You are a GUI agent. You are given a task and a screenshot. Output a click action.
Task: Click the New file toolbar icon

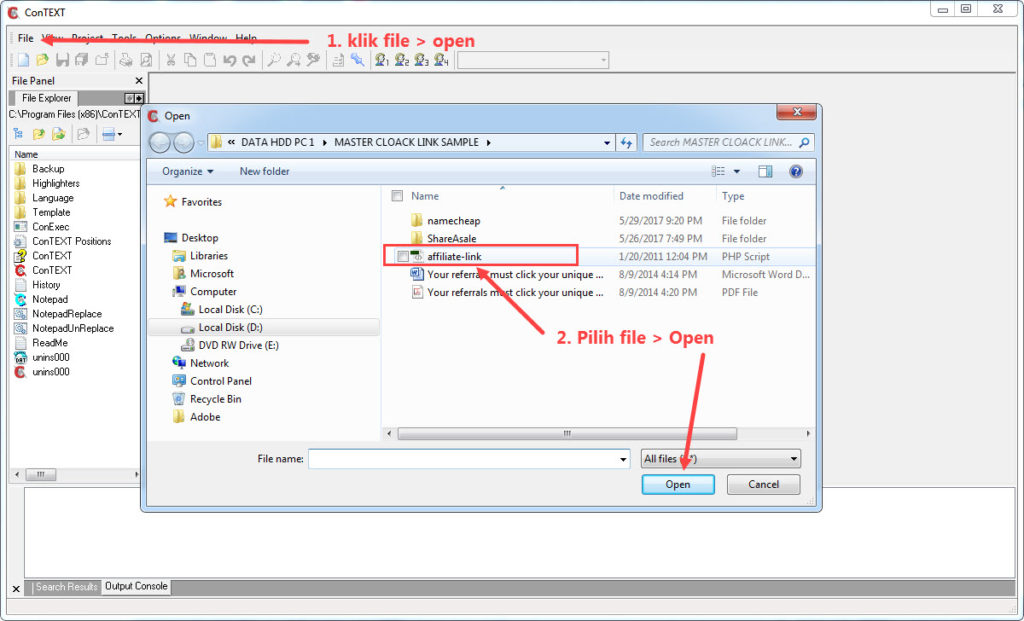tap(23, 61)
